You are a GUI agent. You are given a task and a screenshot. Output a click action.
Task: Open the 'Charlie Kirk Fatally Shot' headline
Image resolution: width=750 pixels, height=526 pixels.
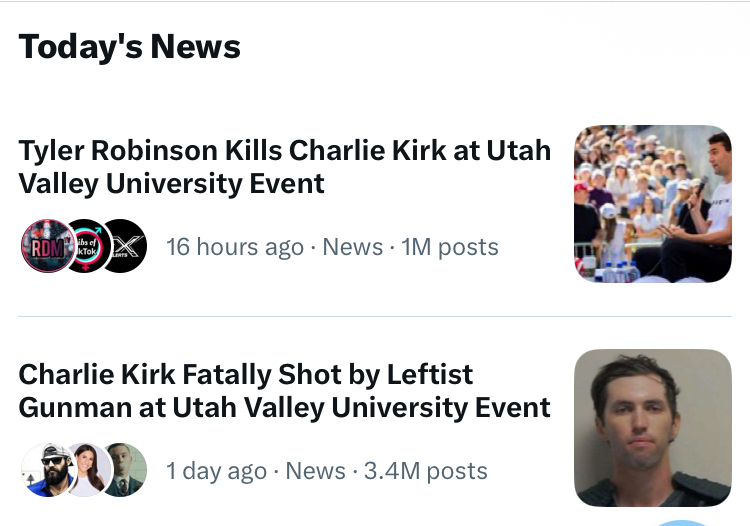point(284,390)
